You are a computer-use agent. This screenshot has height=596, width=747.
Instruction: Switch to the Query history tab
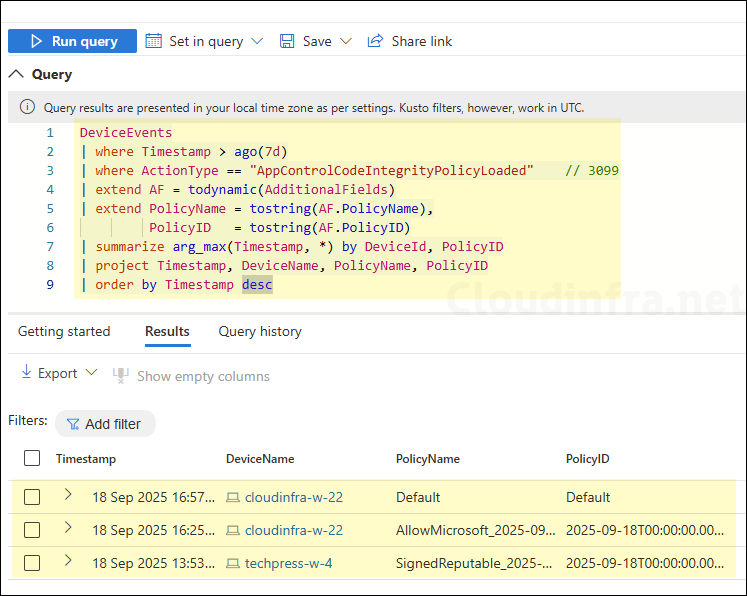260,331
